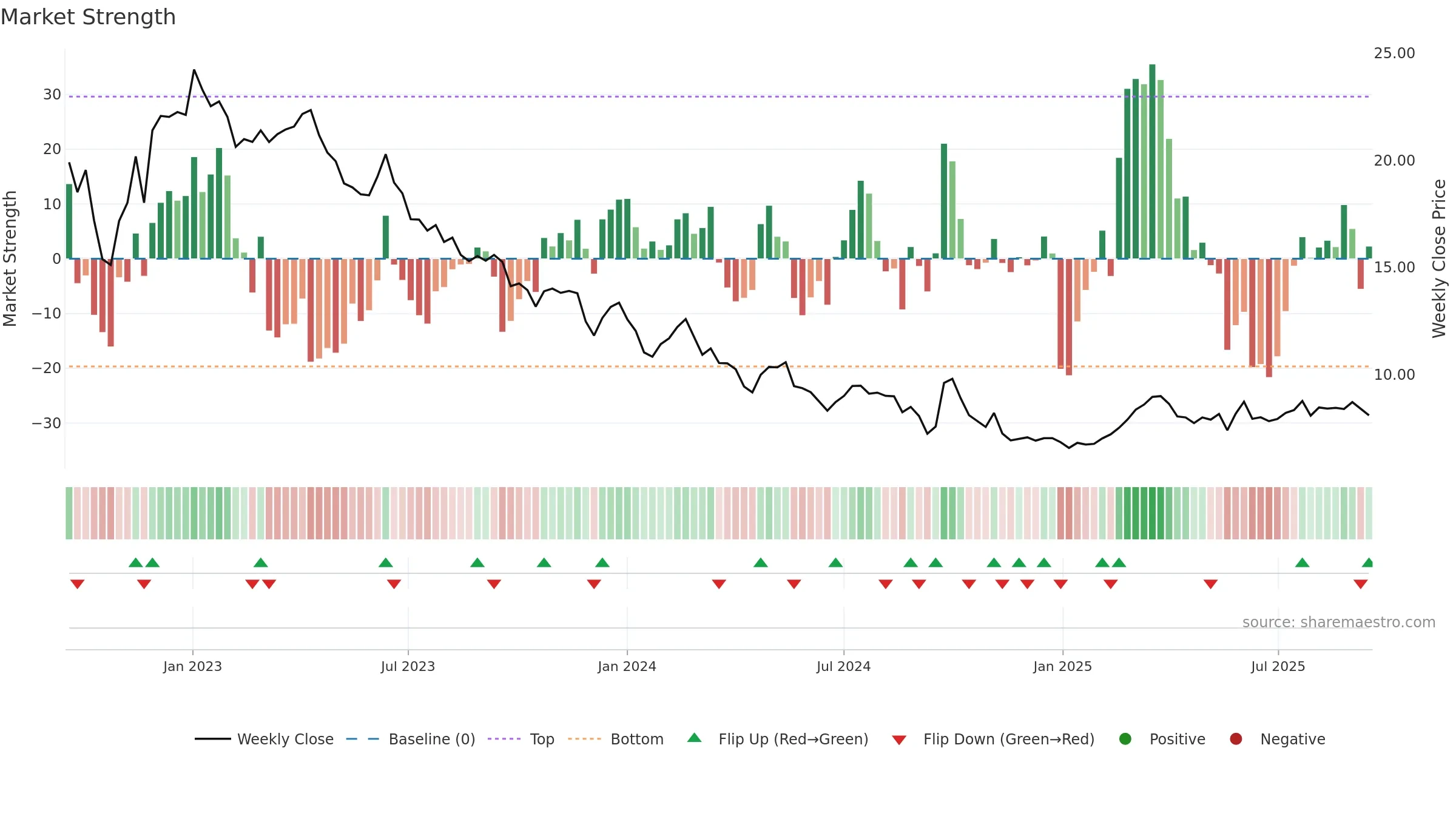Click the Jul 2023 axis label
Viewport: 1456px width, 819px height.
click(x=408, y=667)
